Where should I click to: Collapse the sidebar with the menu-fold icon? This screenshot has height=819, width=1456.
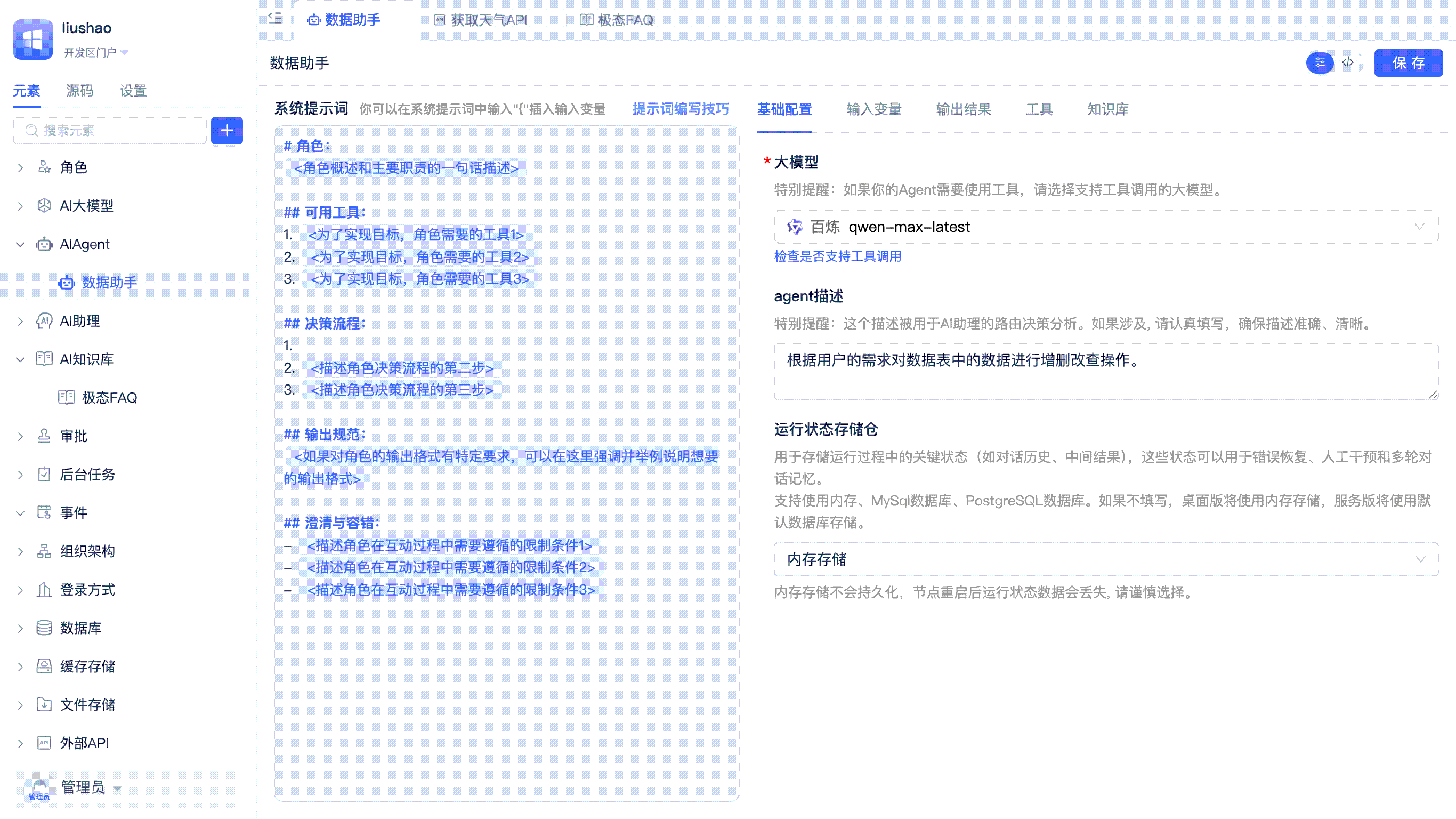click(274, 19)
